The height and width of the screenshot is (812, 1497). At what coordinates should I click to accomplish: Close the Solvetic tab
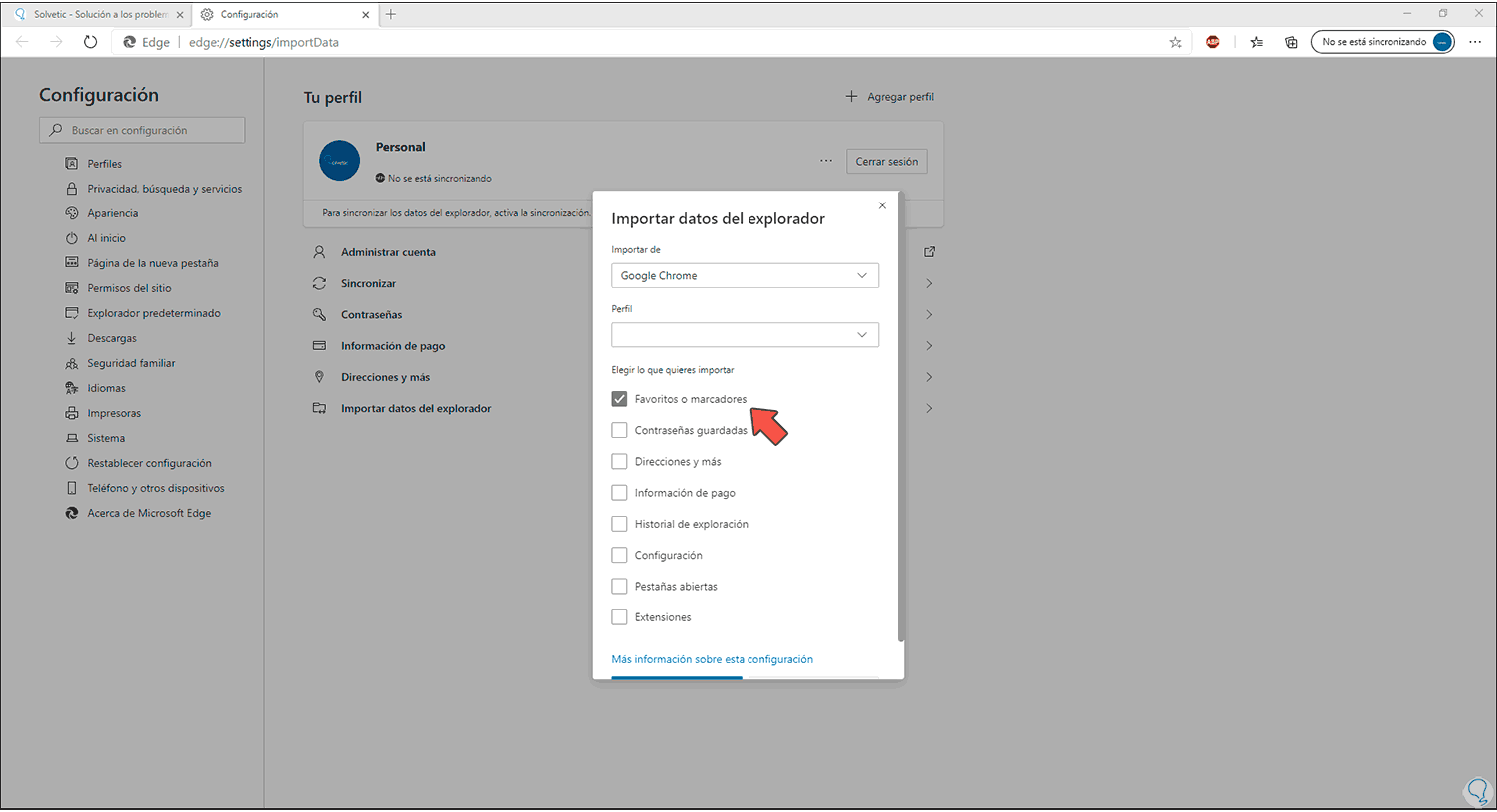click(180, 15)
